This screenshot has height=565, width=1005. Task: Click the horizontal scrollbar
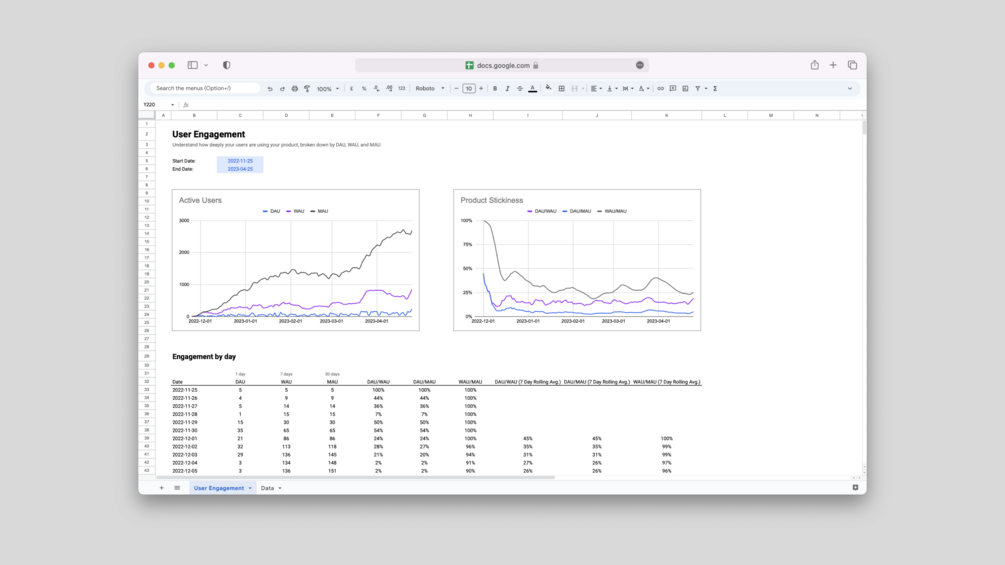point(356,477)
